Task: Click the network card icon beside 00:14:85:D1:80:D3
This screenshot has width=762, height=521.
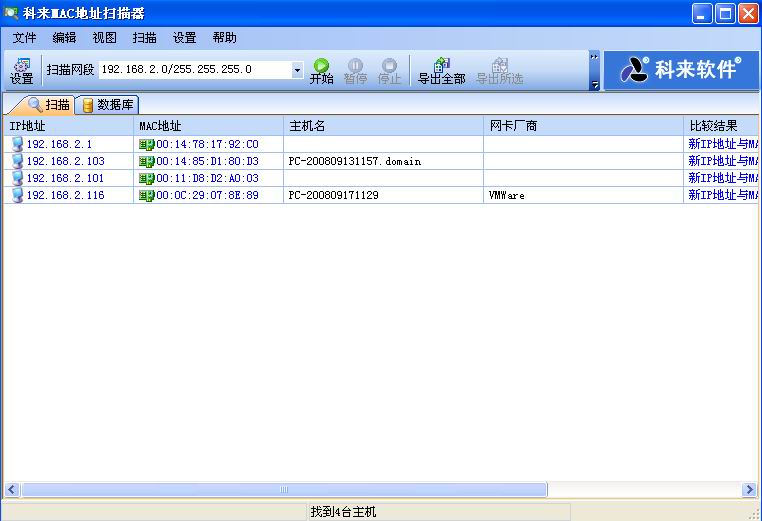Action: [146, 162]
